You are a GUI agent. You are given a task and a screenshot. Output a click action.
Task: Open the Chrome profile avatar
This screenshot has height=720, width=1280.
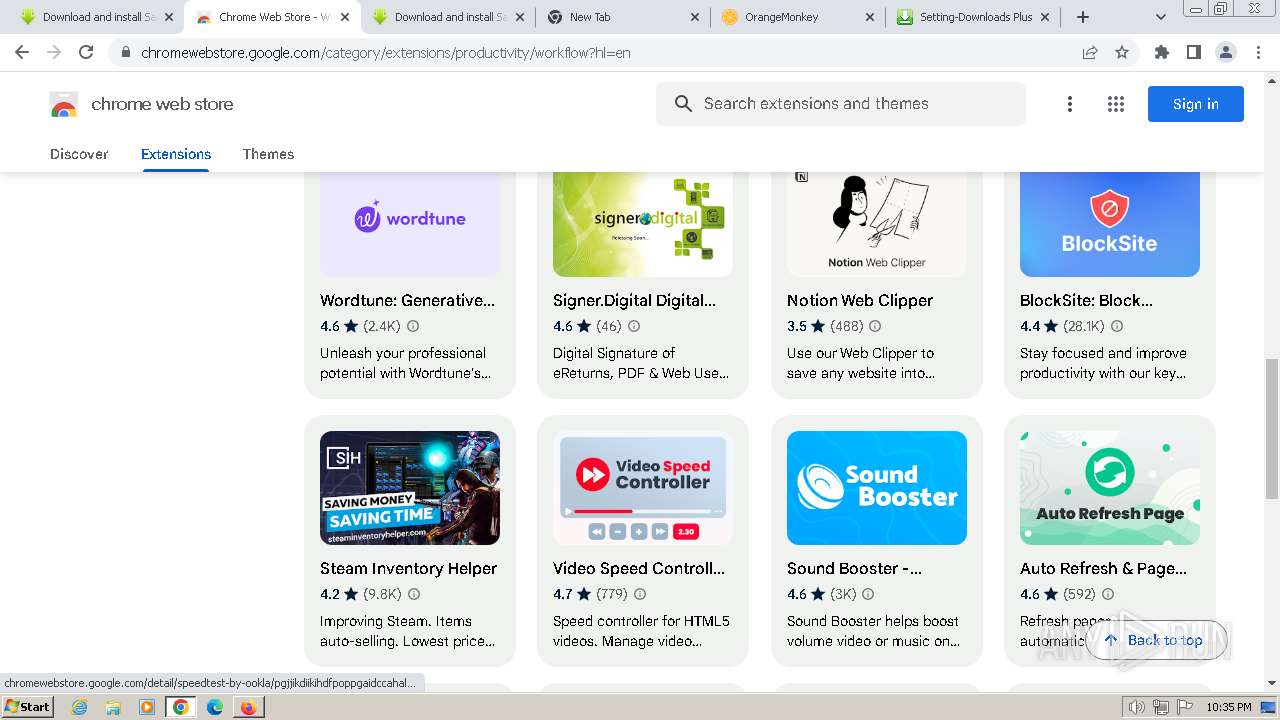pyautogui.click(x=1225, y=52)
